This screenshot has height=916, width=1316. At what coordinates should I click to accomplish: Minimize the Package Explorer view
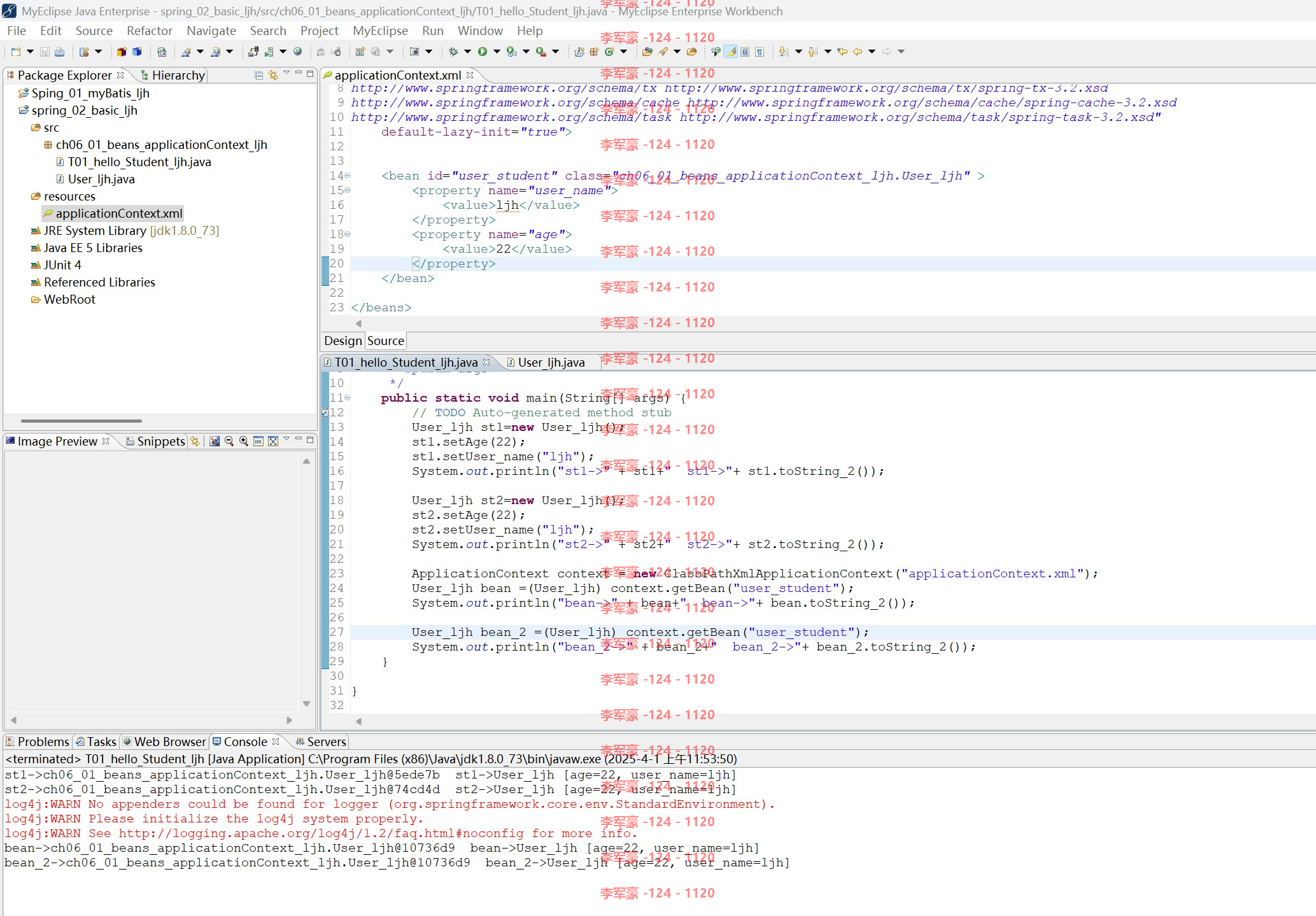point(298,73)
